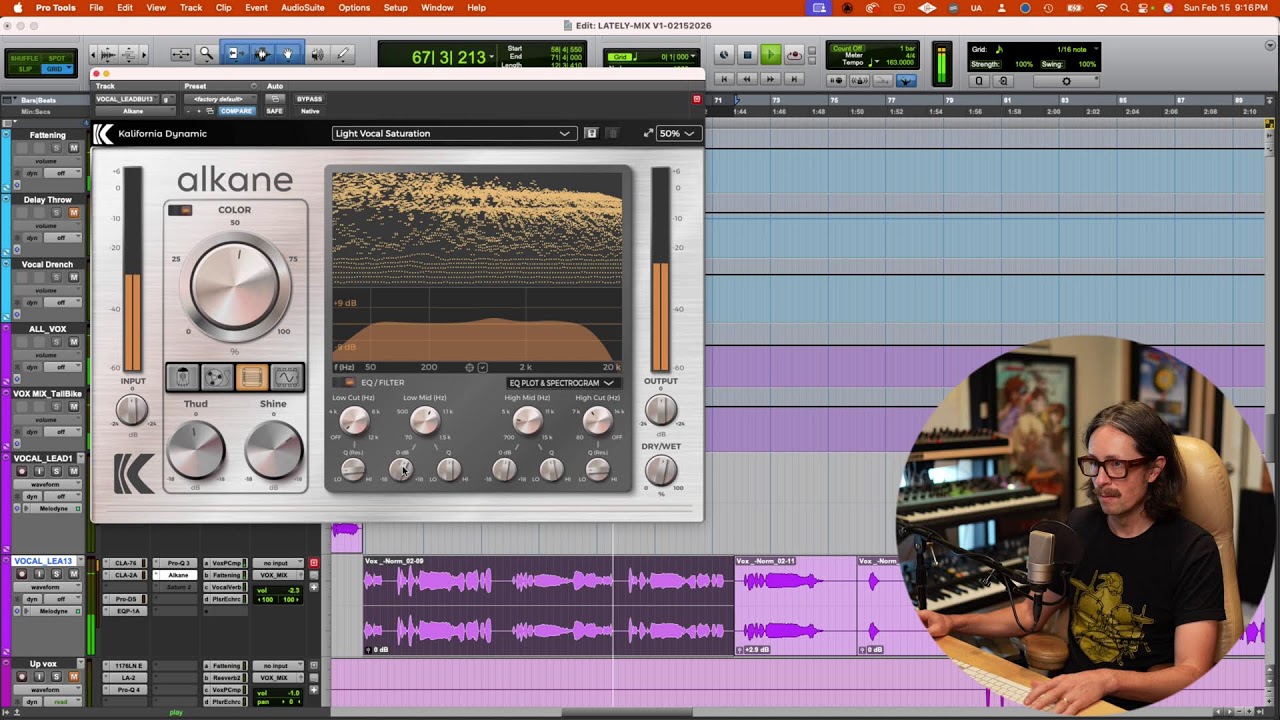Select the Grabber hand tool
The image size is (1280, 720).
point(288,54)
